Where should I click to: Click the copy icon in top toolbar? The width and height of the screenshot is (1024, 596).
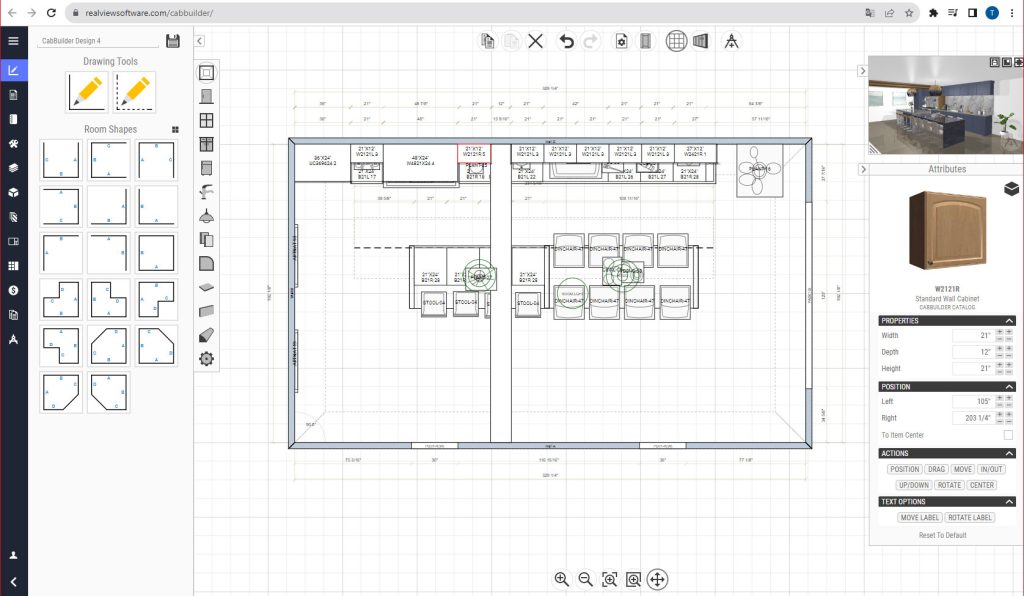487,41
